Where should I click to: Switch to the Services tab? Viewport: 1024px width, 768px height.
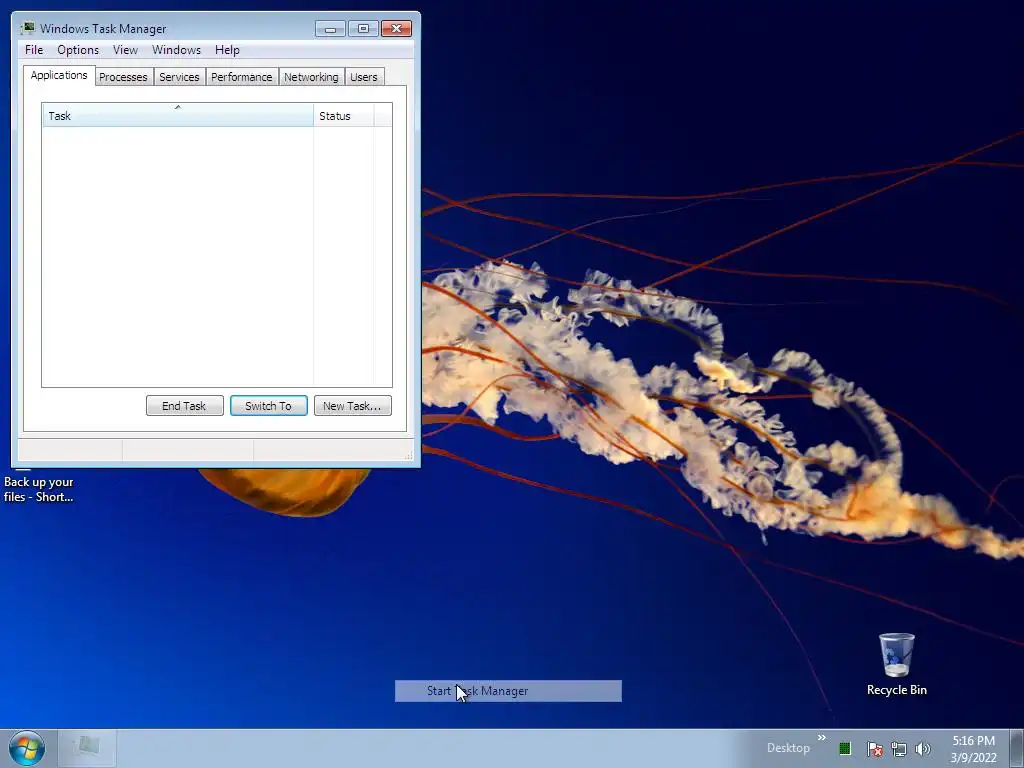179,77
